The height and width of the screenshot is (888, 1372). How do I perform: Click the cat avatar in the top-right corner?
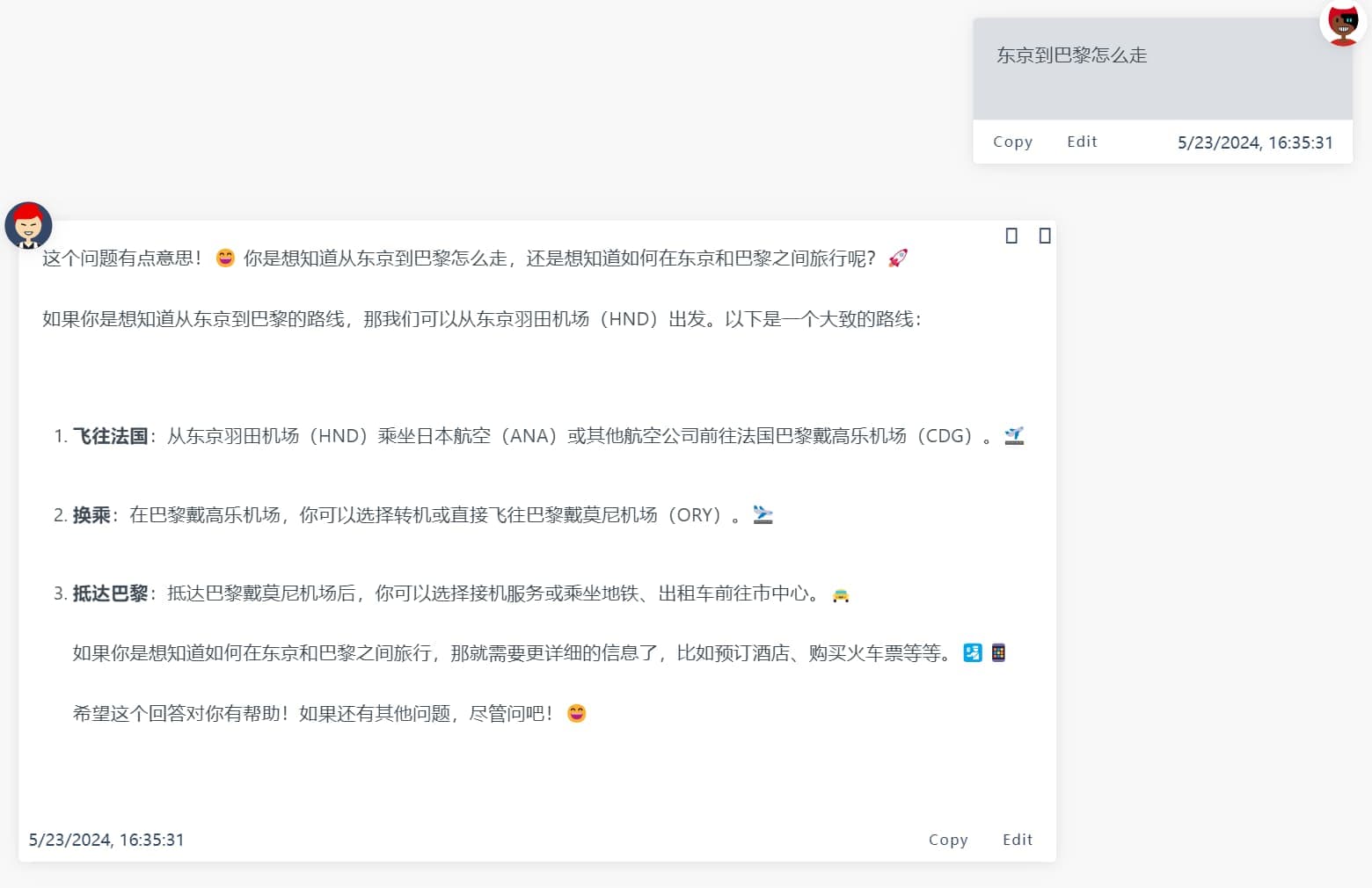pos(1342,24)
